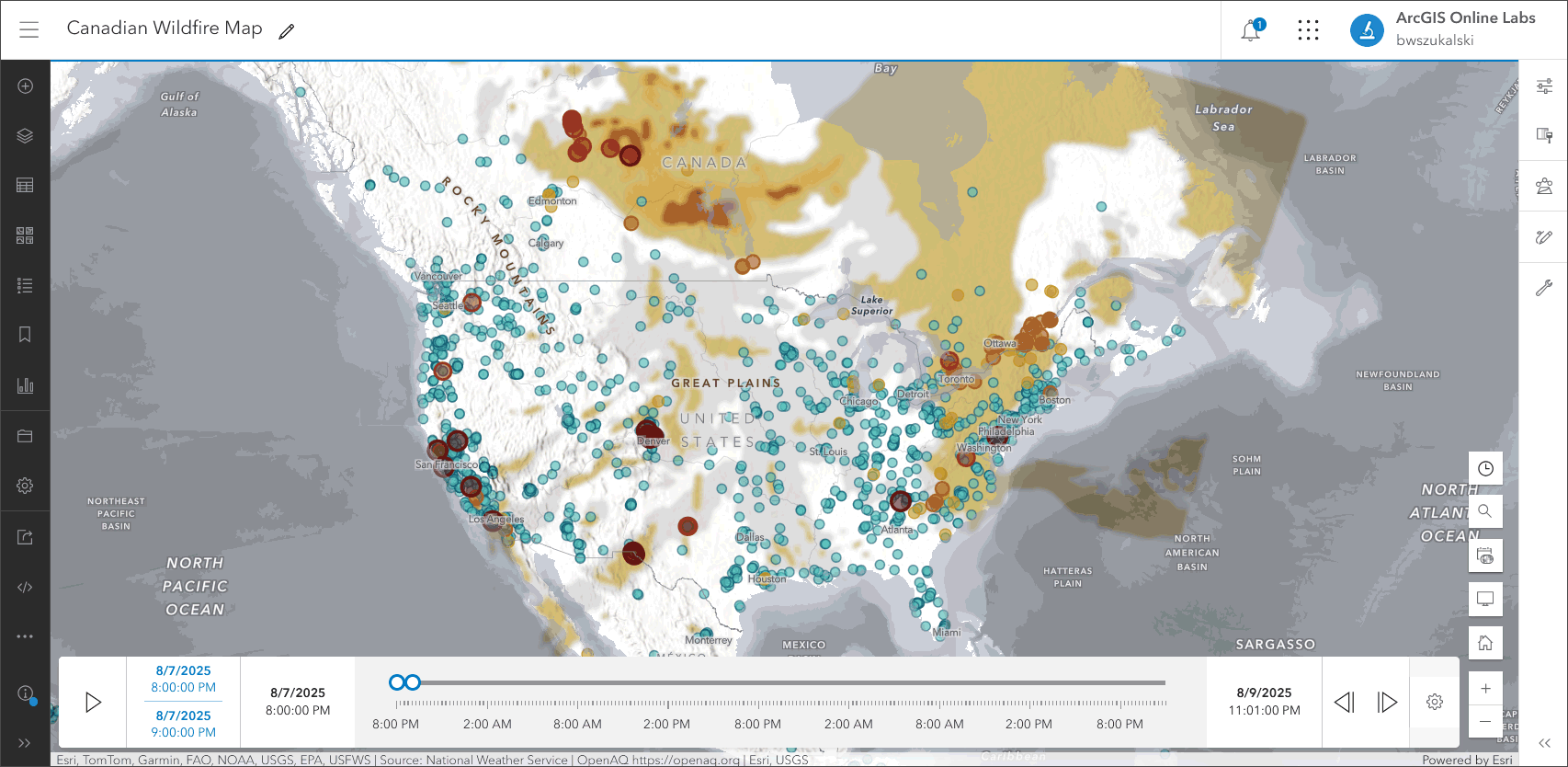
Task: Show the map Legend
Action: [25, 285]
